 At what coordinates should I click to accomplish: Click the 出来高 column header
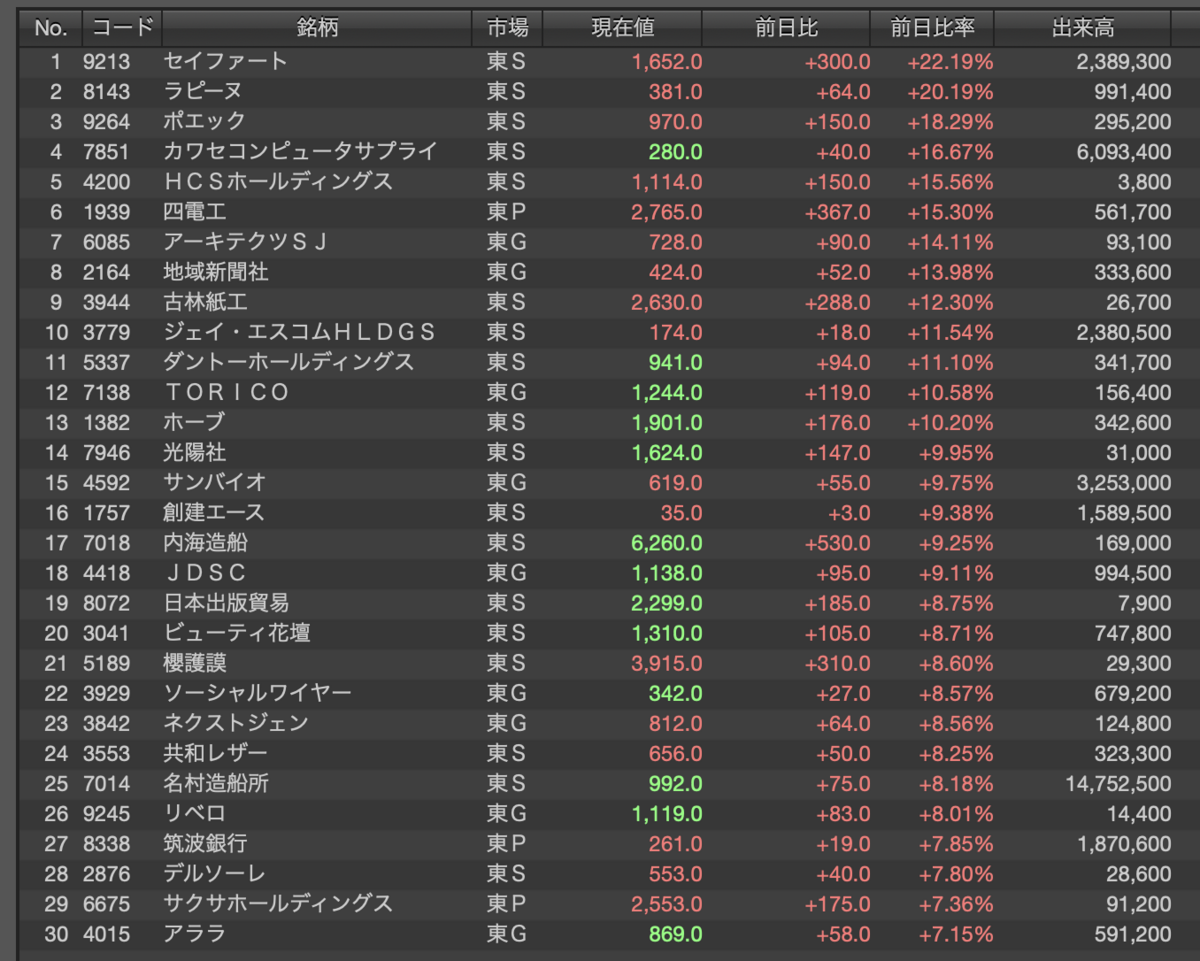click(x=1083, y=28)
